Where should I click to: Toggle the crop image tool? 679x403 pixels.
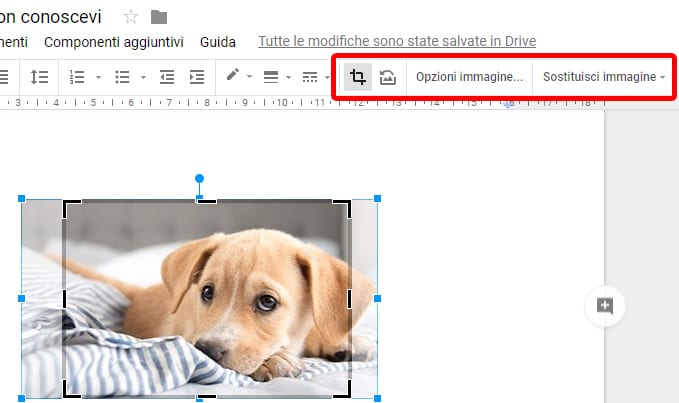coord(357,77)
